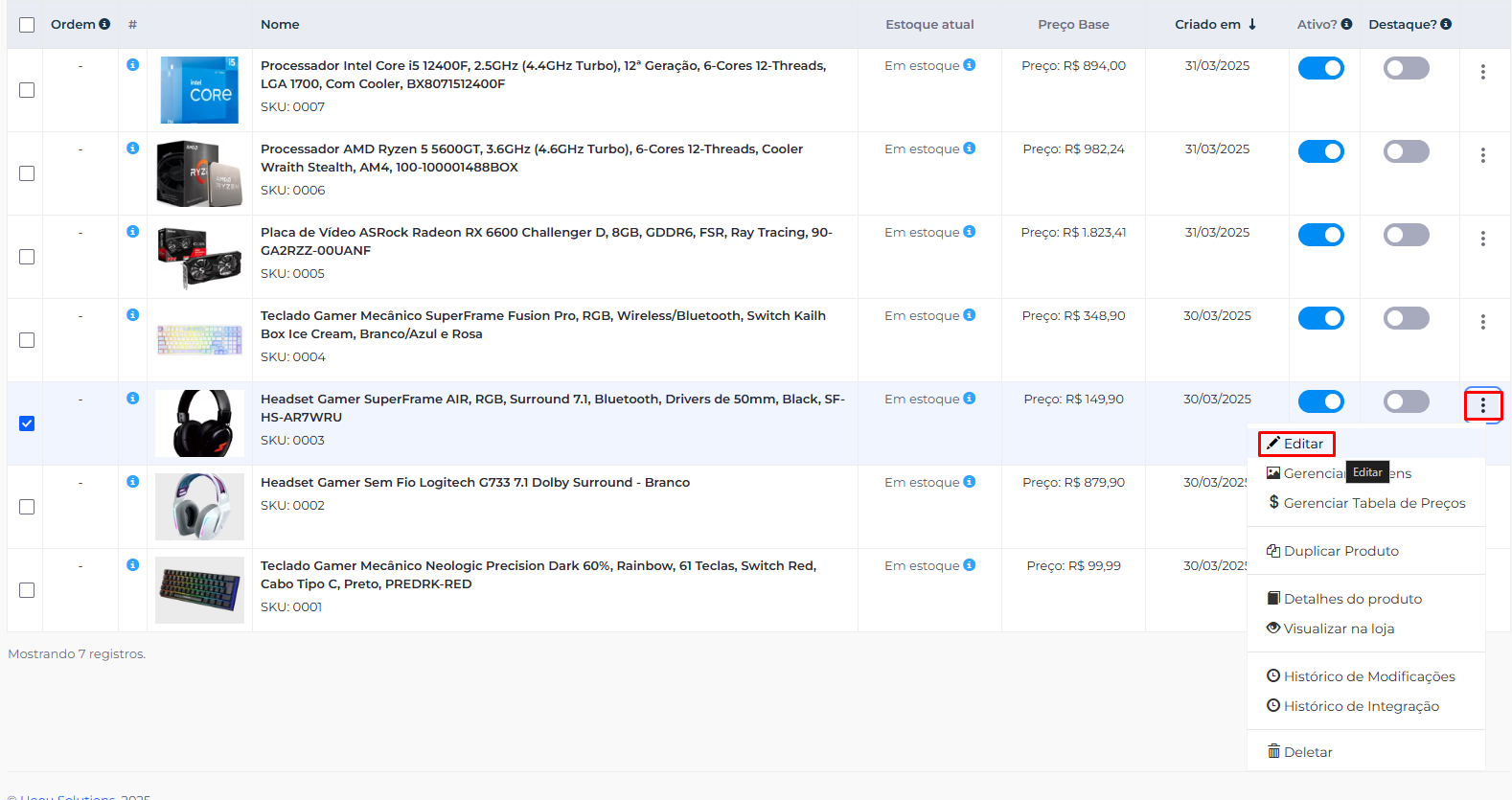Open the Logitech G733 headset thumbnail
The image size is (1512, 800).
[x=199, y=507]
